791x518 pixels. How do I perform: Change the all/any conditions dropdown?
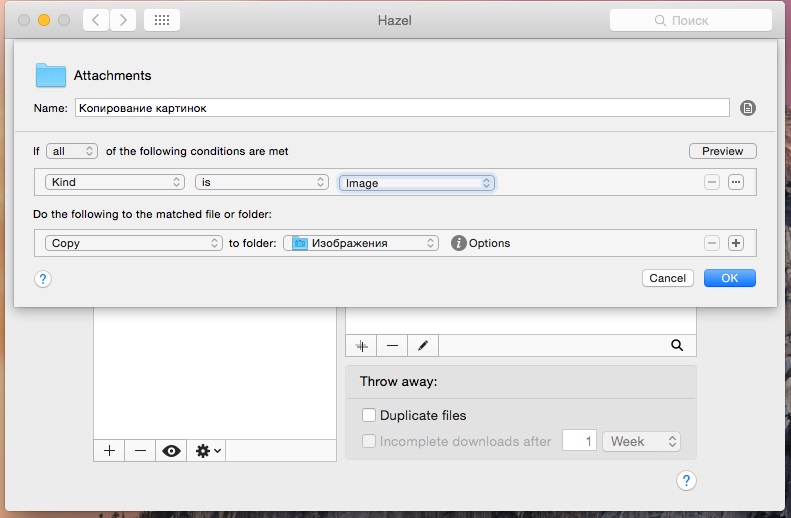(72, 151)
